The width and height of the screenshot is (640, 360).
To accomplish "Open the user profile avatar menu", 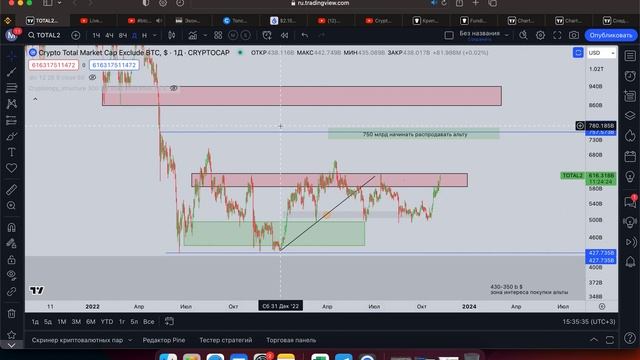I will 11,35.
